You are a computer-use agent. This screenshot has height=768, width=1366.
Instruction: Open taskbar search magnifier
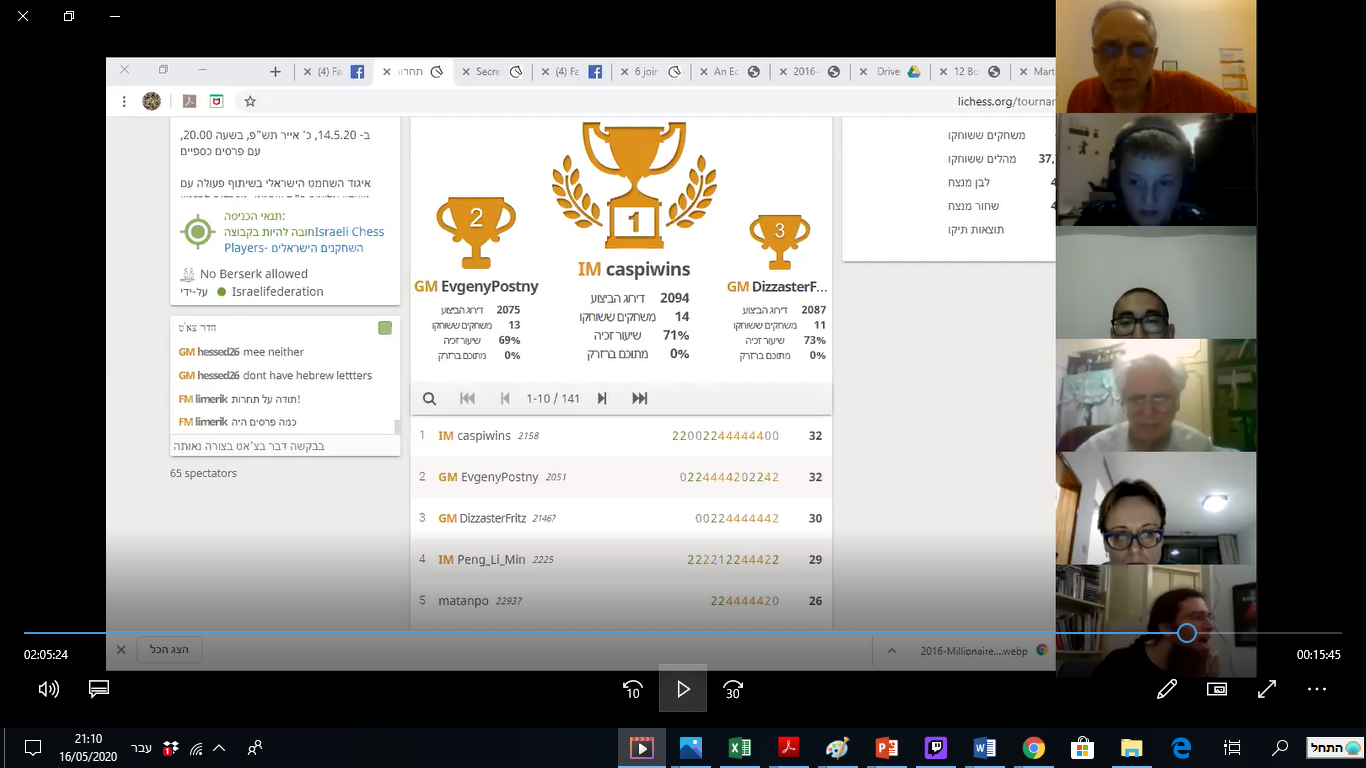coord(1280,748)
